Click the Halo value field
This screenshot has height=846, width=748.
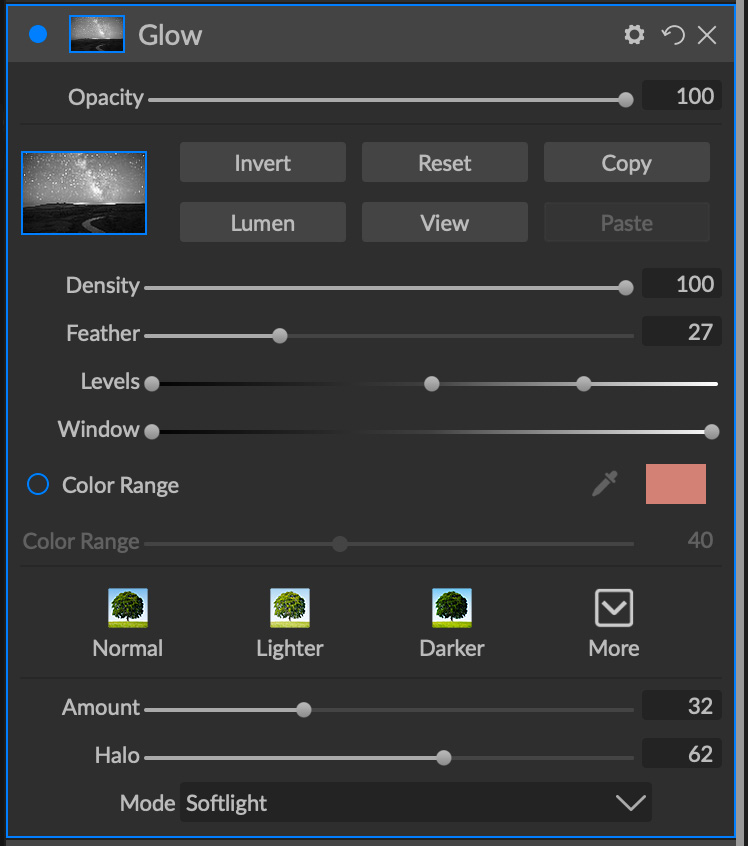(682, 753)
